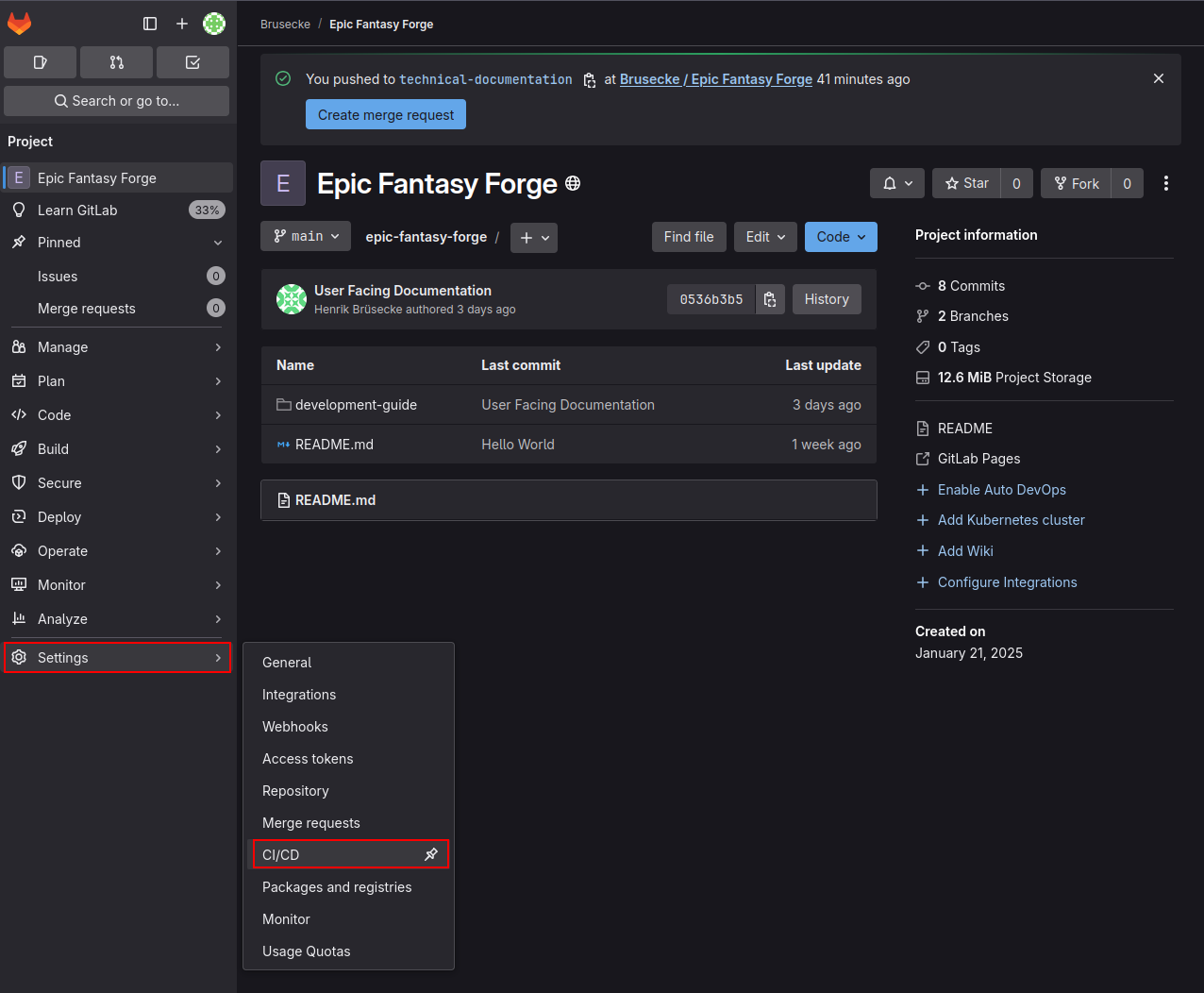Expand the Deploy menu
Viewport: 1204px width, 993px height.
point(118,517)
